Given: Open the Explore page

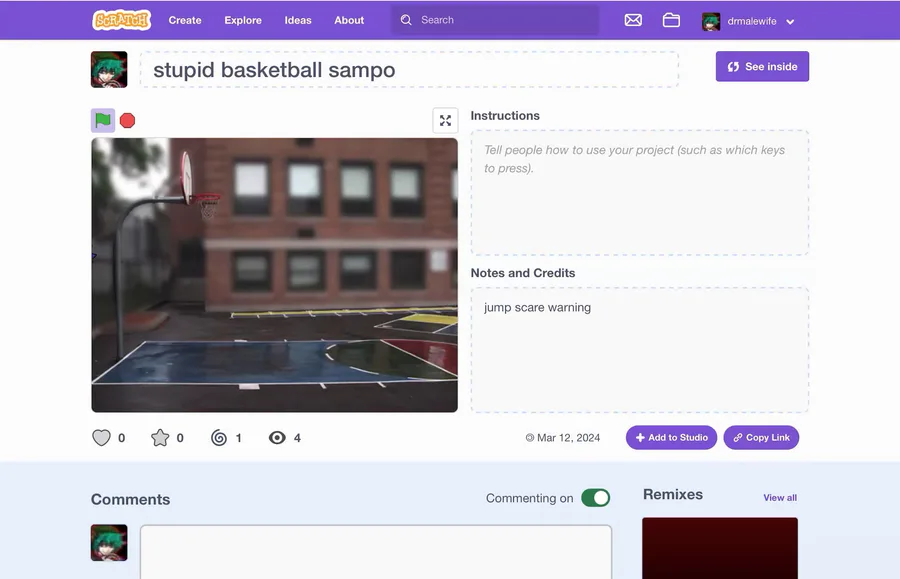Looking at the screenshot, I should click(243, 20).
